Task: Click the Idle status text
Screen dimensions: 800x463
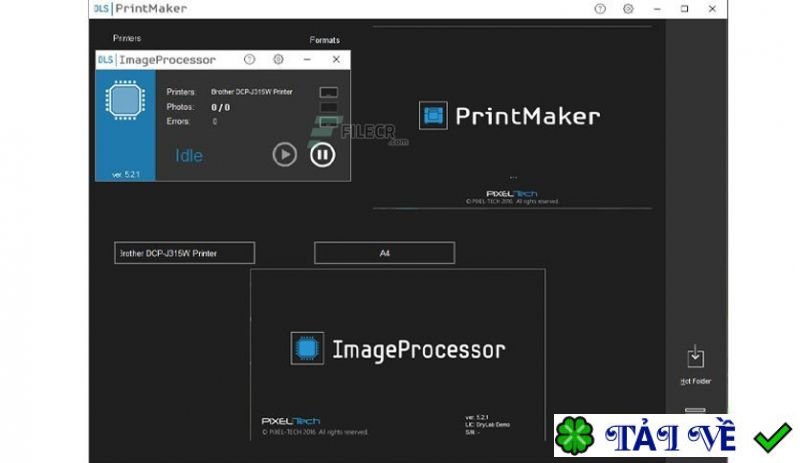Action: click(189, 156)
